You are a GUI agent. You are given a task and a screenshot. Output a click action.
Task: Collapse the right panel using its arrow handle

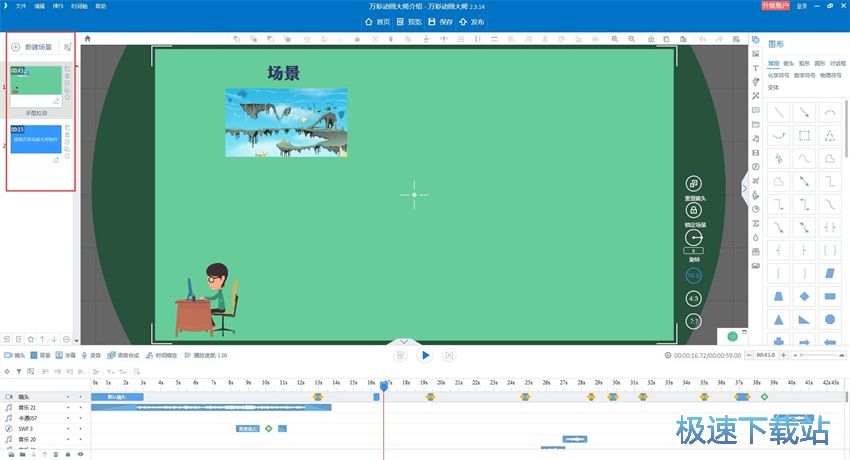(x=745, y=189)
